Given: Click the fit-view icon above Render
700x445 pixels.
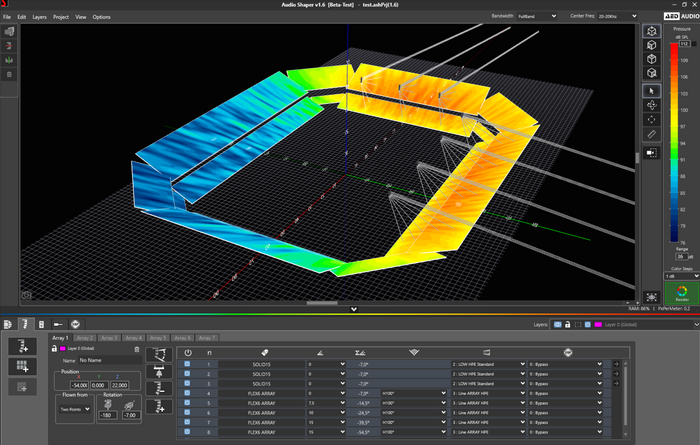Looking at the screenshot, I should pyautogui.click(x=652, y=297).
